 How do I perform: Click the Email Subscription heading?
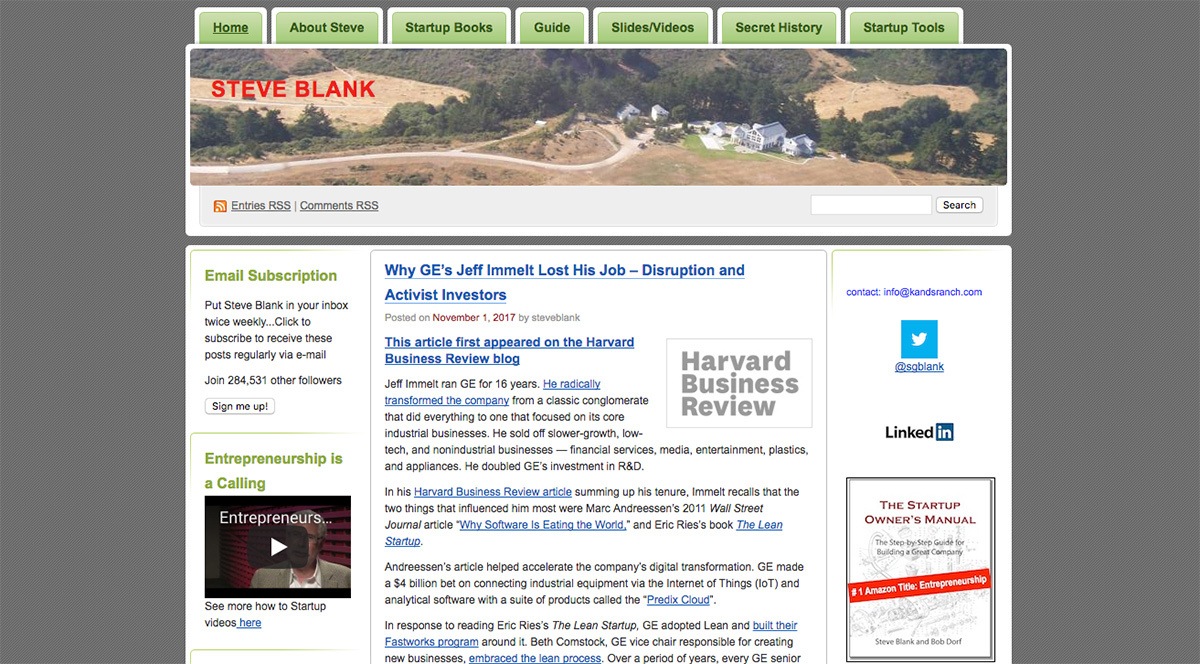[x=271, y=276]
